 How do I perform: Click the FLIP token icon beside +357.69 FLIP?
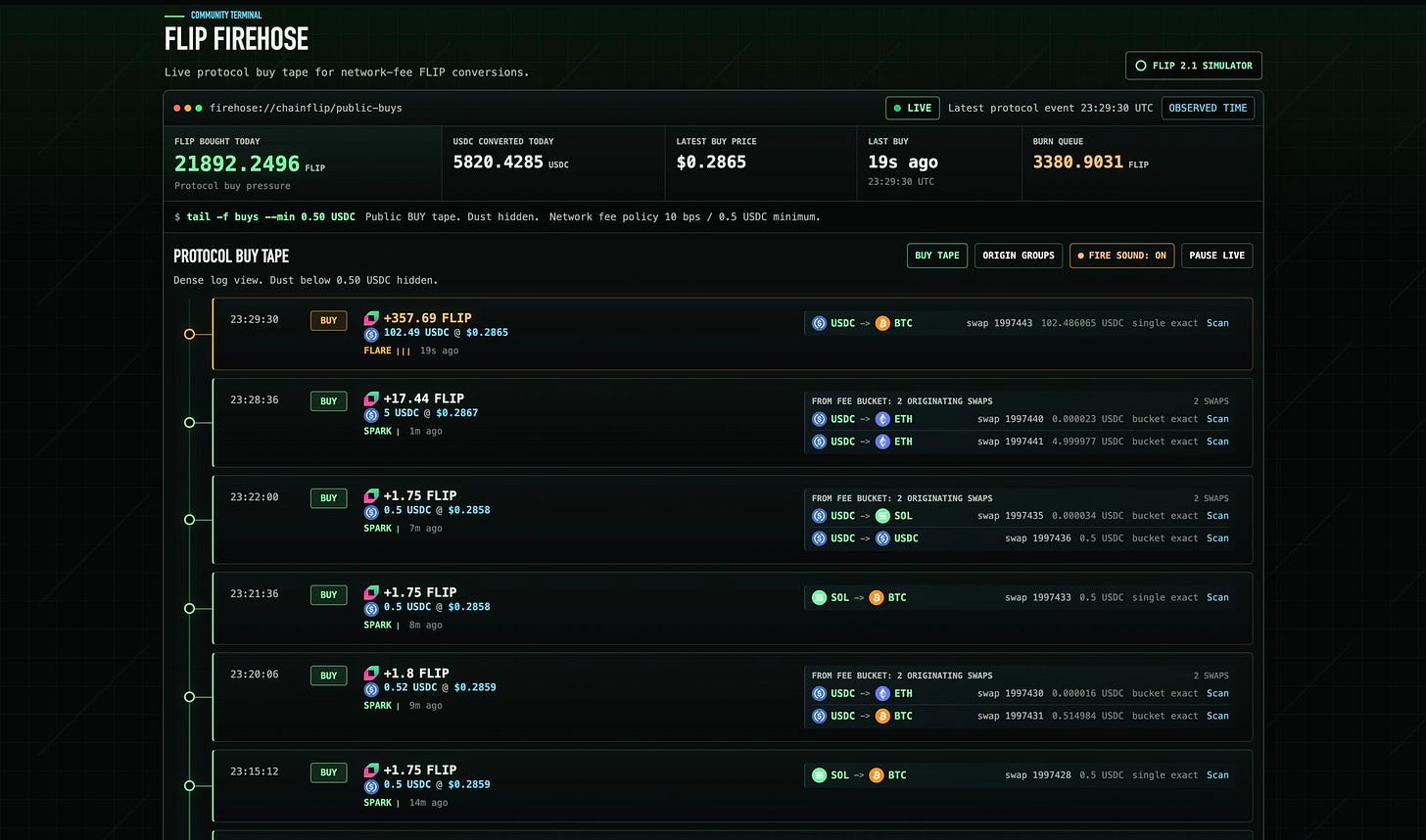(371, 318)
